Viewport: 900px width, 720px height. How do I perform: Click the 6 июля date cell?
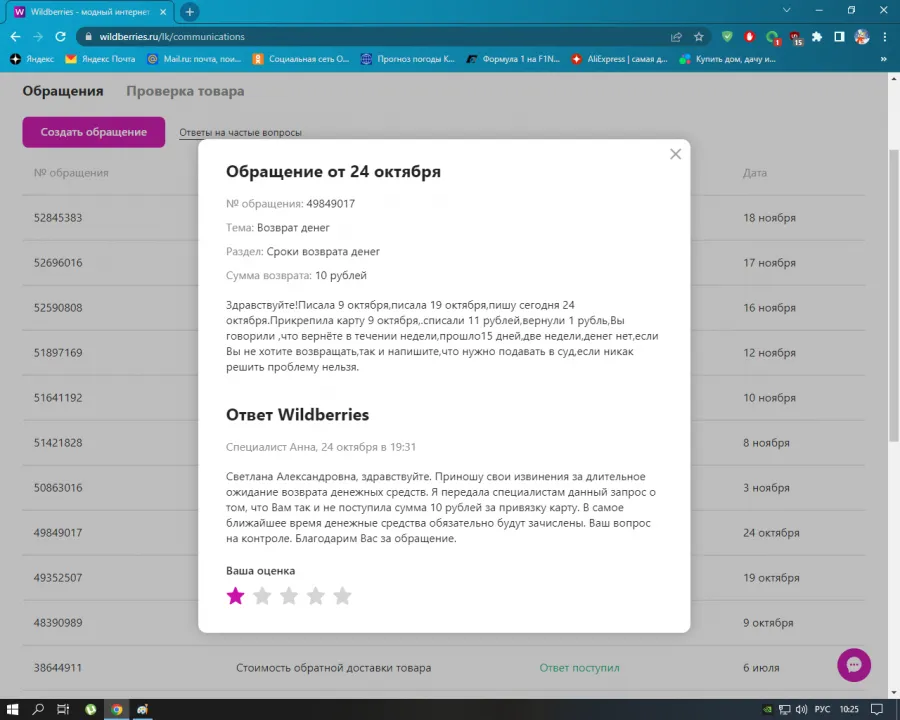(761, 668)
